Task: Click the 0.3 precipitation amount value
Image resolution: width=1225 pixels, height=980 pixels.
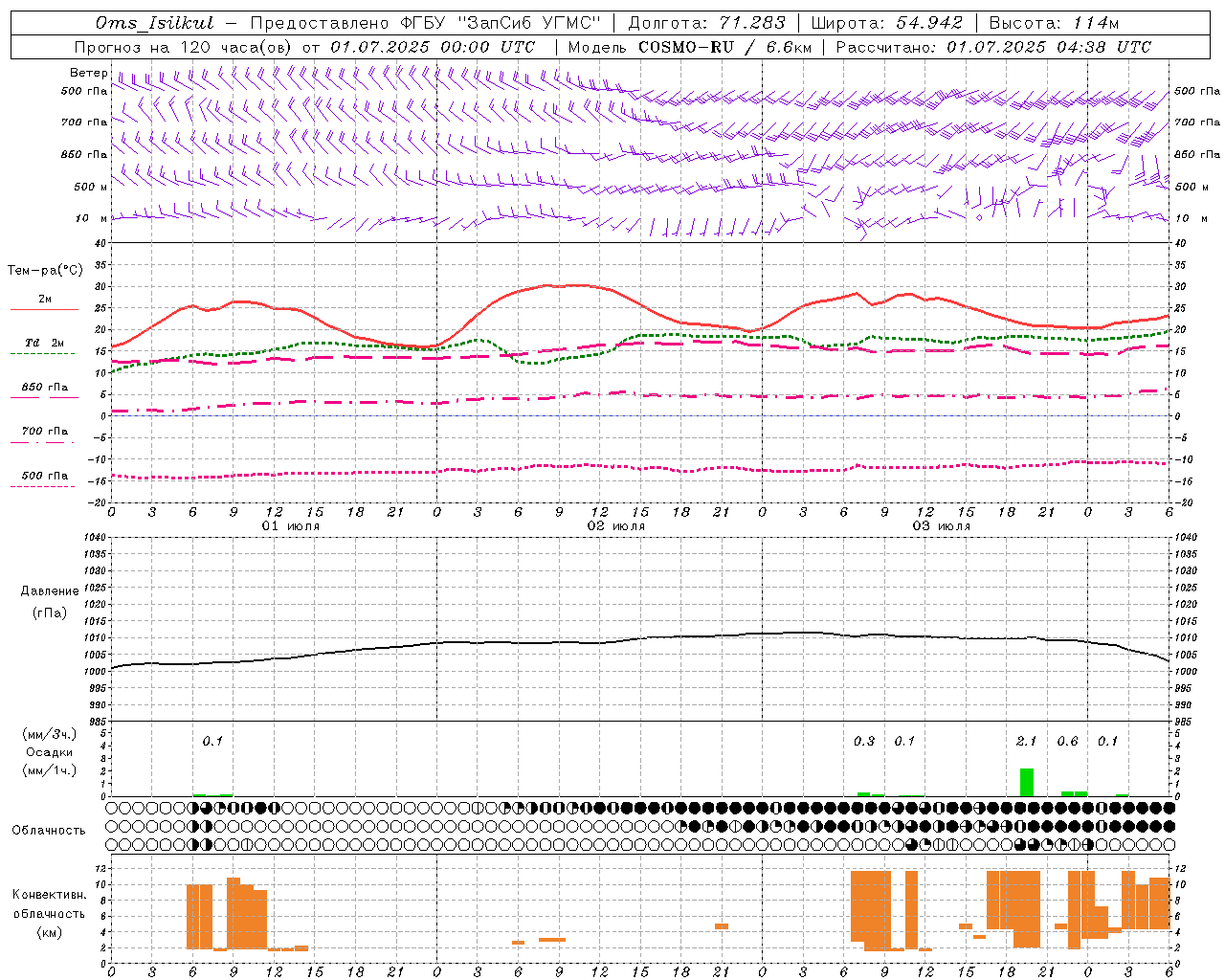Action: pos(864,742)
